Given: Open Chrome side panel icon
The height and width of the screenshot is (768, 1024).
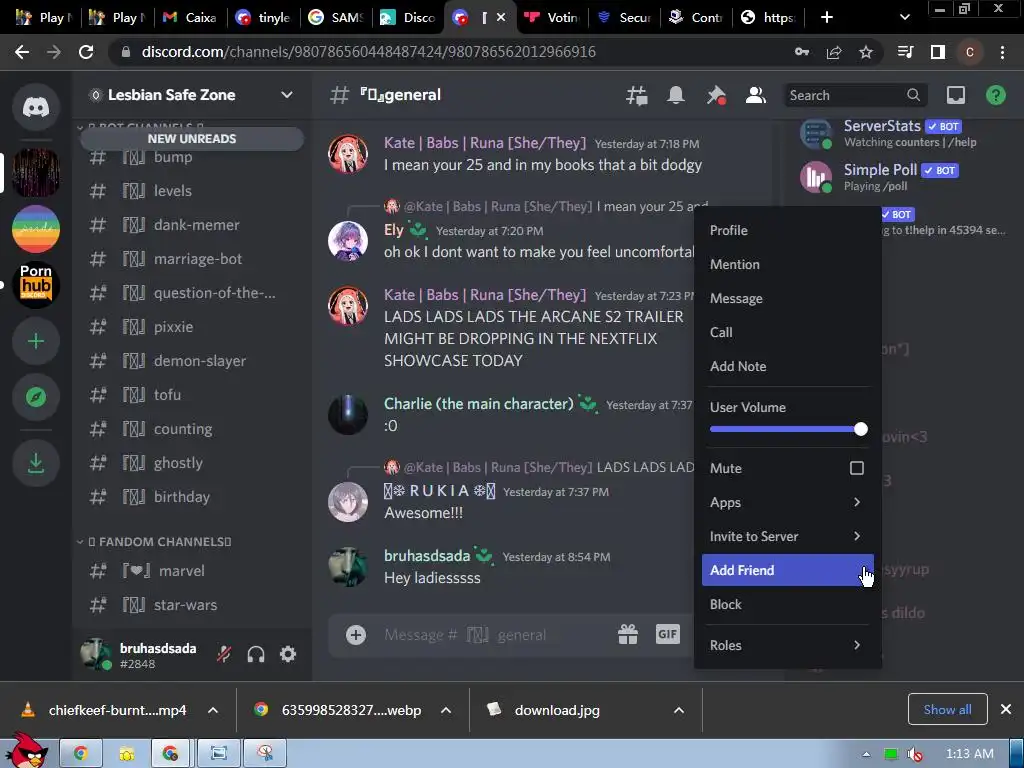Looking at the screenshot, I should tap(938, 52).
